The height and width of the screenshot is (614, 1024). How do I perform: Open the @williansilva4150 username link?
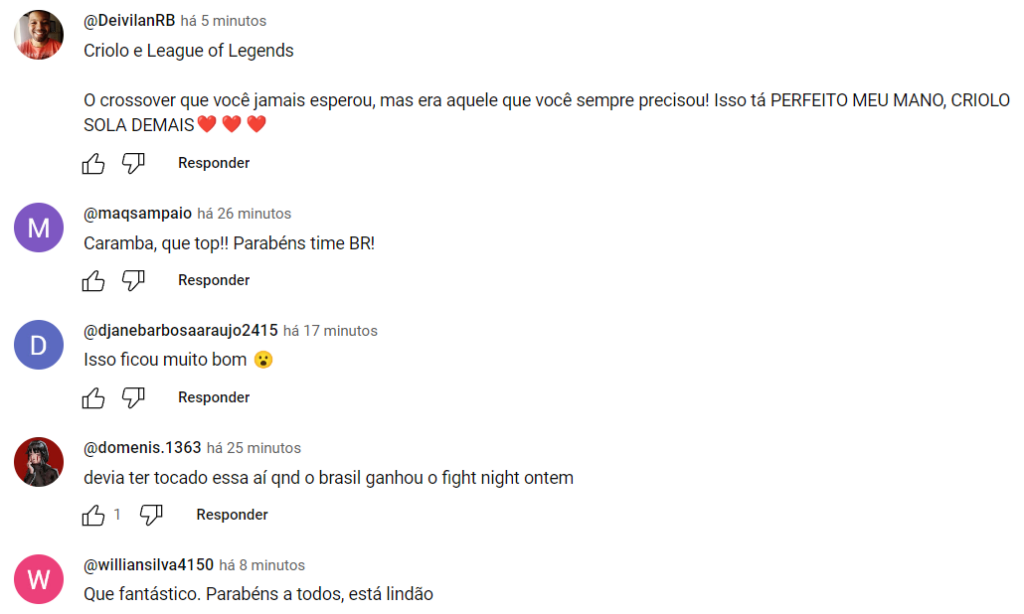pos(148,565)
